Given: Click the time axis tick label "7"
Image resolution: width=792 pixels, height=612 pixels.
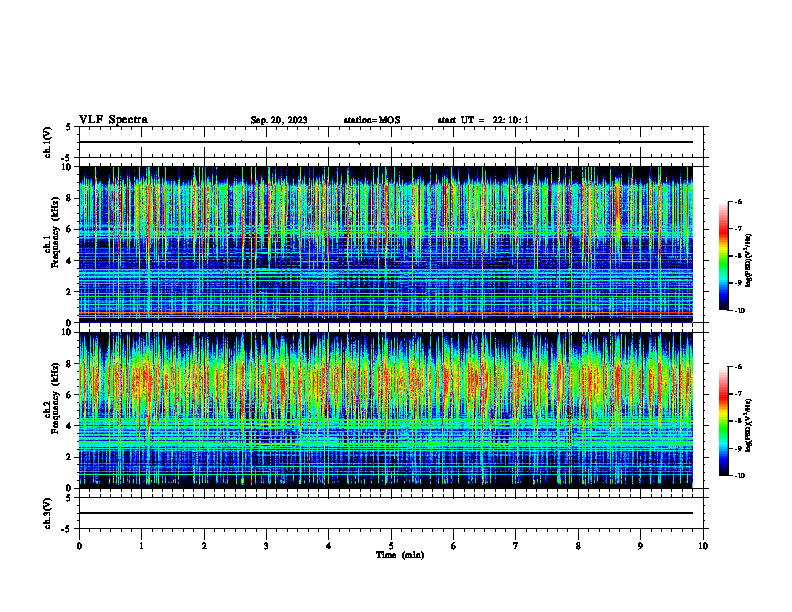Looking at the screenshot, I should pos(516,546).
